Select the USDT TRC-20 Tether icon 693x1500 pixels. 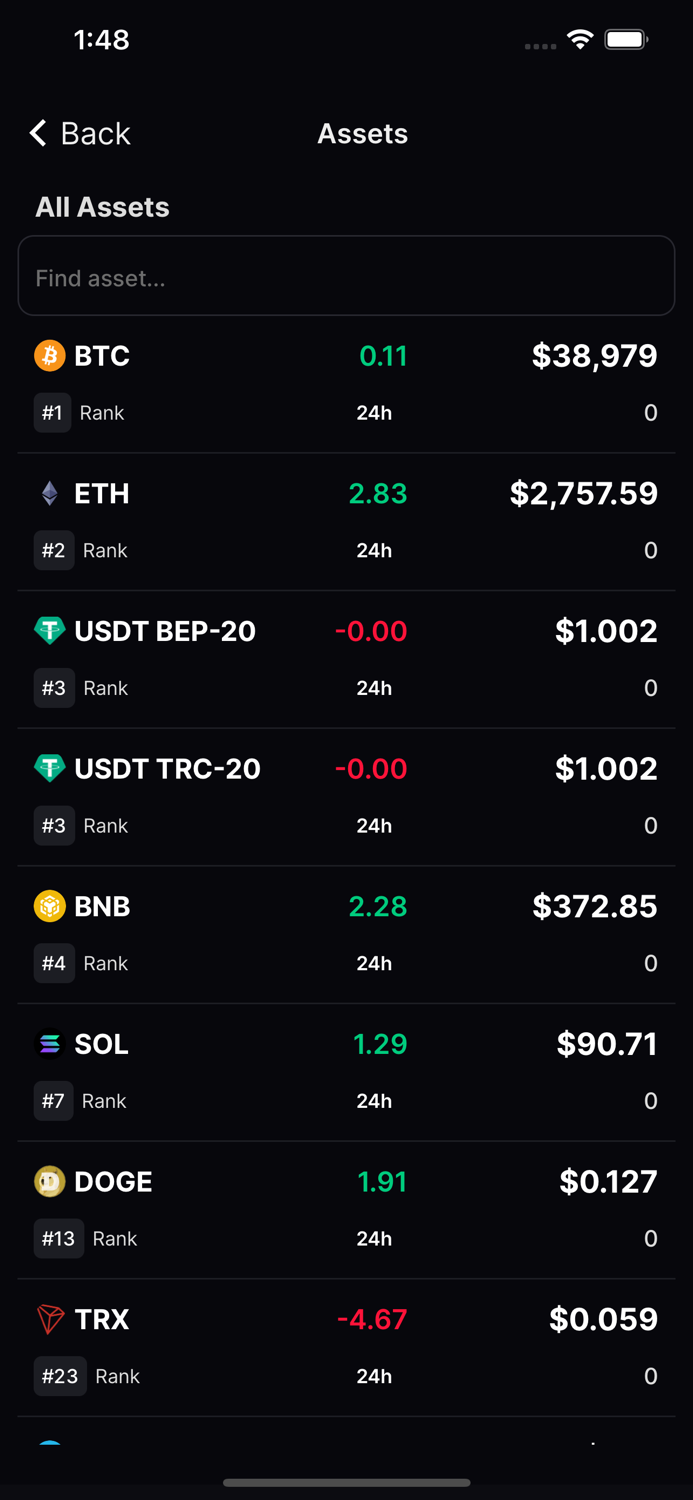click(x=50, y=769)
